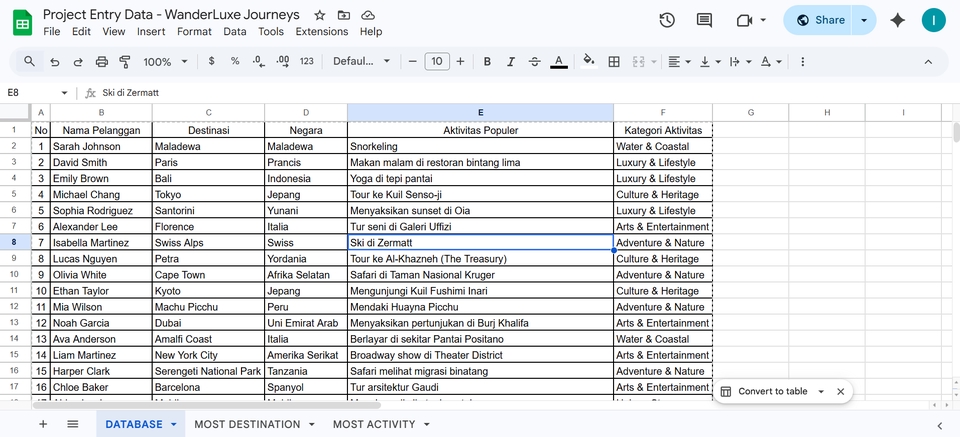Start a video call with camera icon
Image resolution: width=960 pixels, height=437 pixels.
tap(744, 20)
